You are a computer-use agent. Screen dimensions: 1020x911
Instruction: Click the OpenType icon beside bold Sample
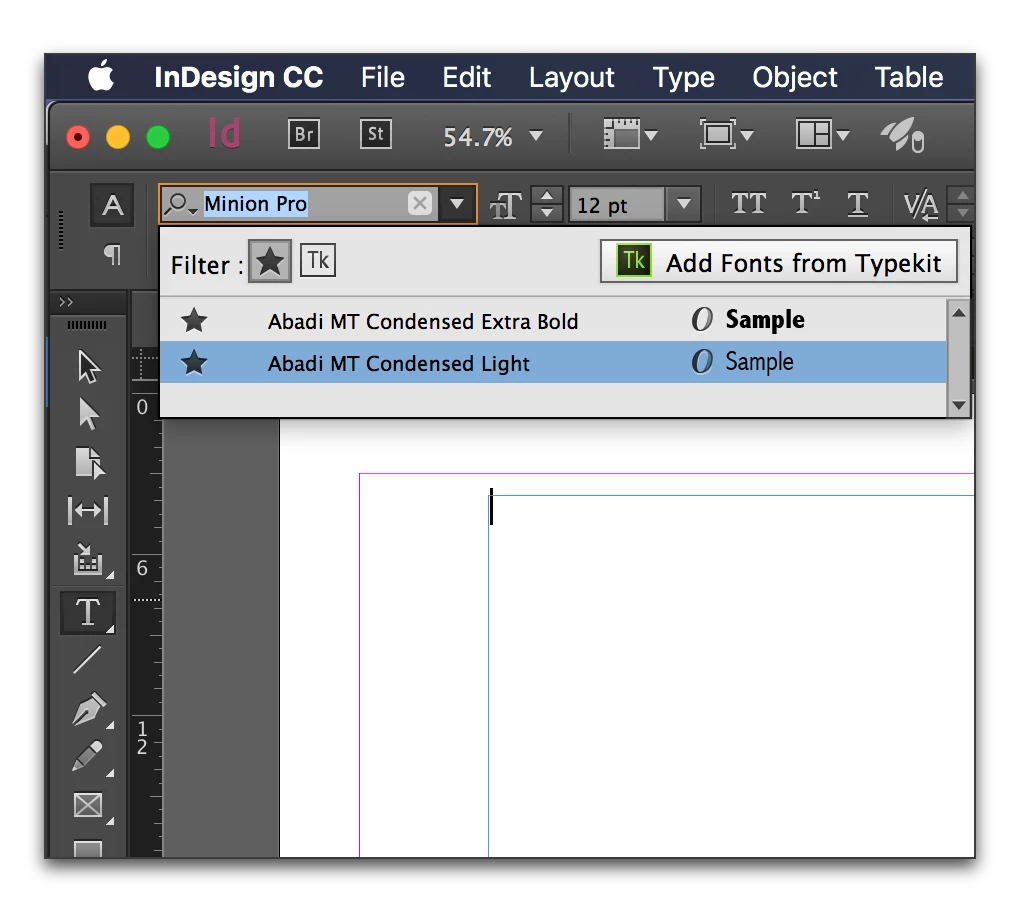(x=702, y=320)
